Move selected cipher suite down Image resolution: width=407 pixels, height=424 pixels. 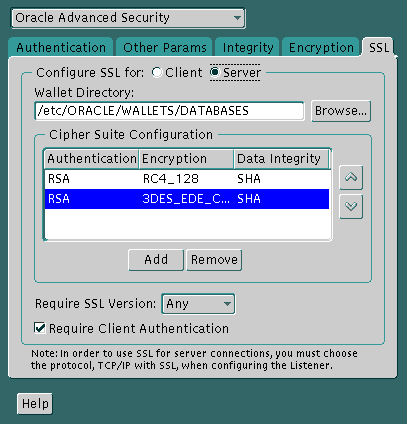coord(351,207)
